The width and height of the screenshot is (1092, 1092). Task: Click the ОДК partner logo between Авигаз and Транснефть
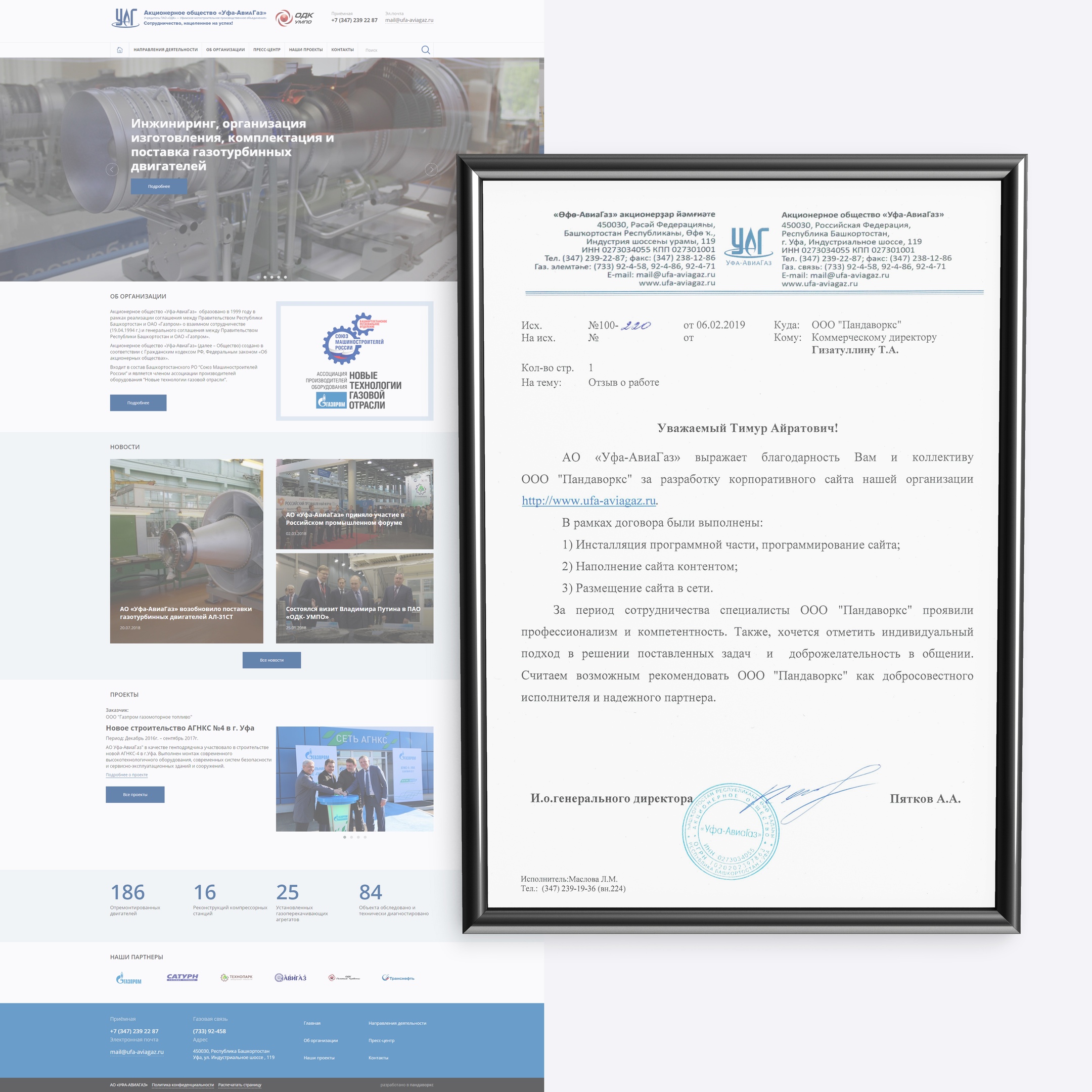point(344,978)
